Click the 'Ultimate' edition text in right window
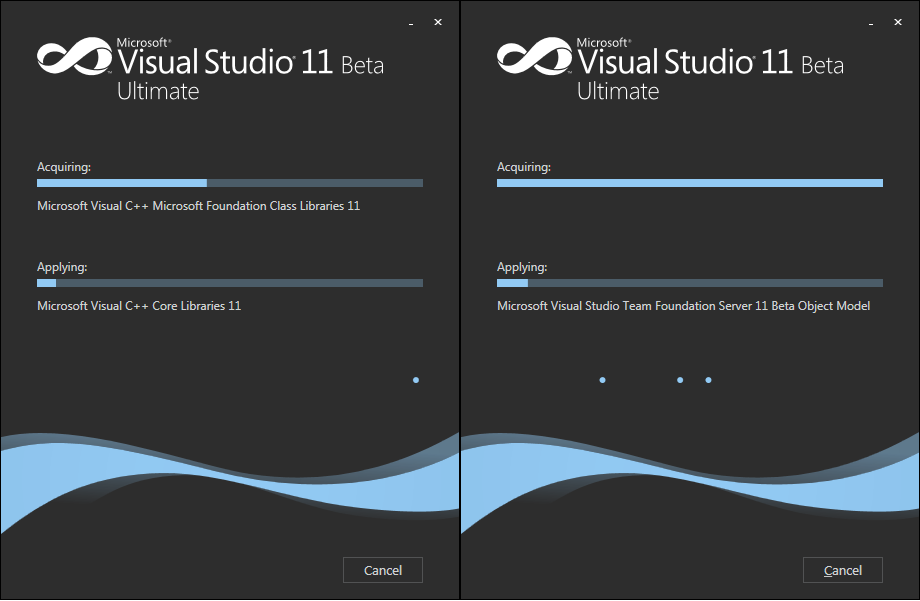The width and height of the screenshot is (920, 601). pos(618,92)
